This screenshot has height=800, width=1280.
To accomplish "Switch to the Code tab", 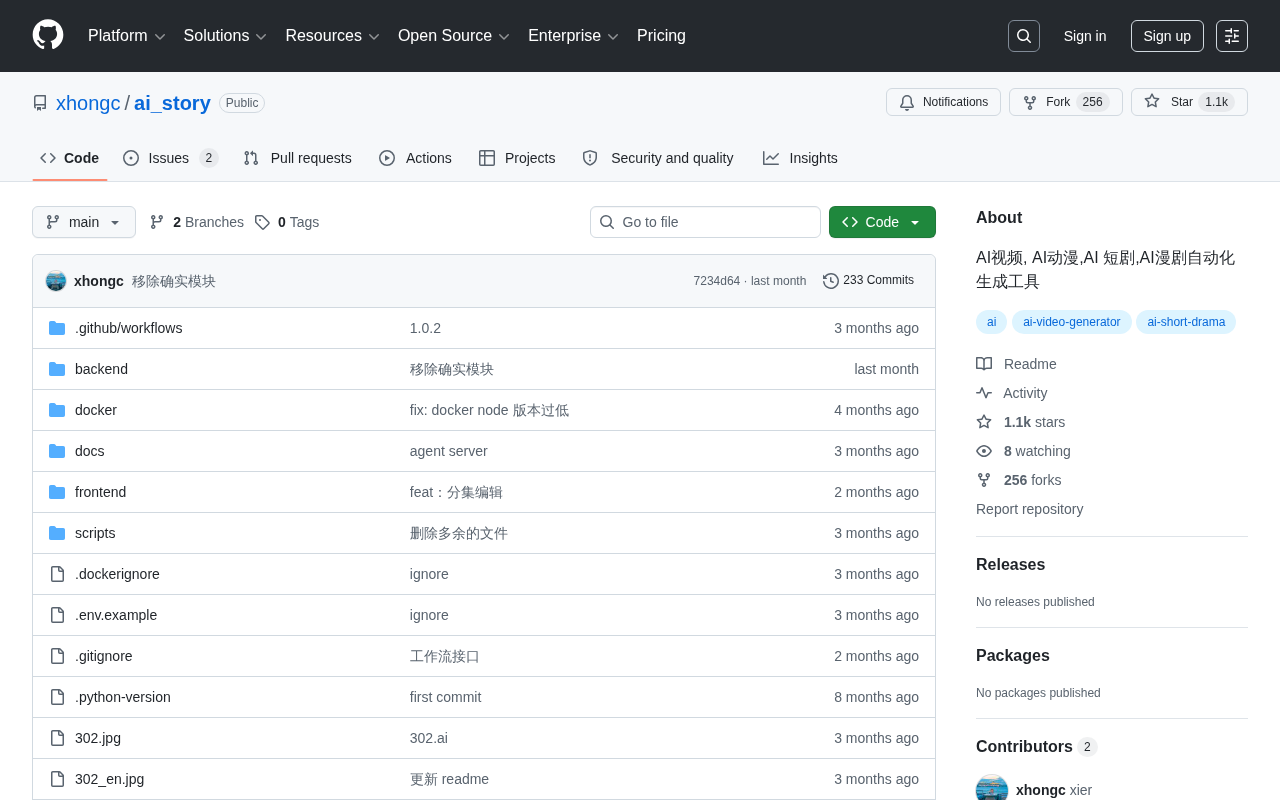I will [70, 158].
